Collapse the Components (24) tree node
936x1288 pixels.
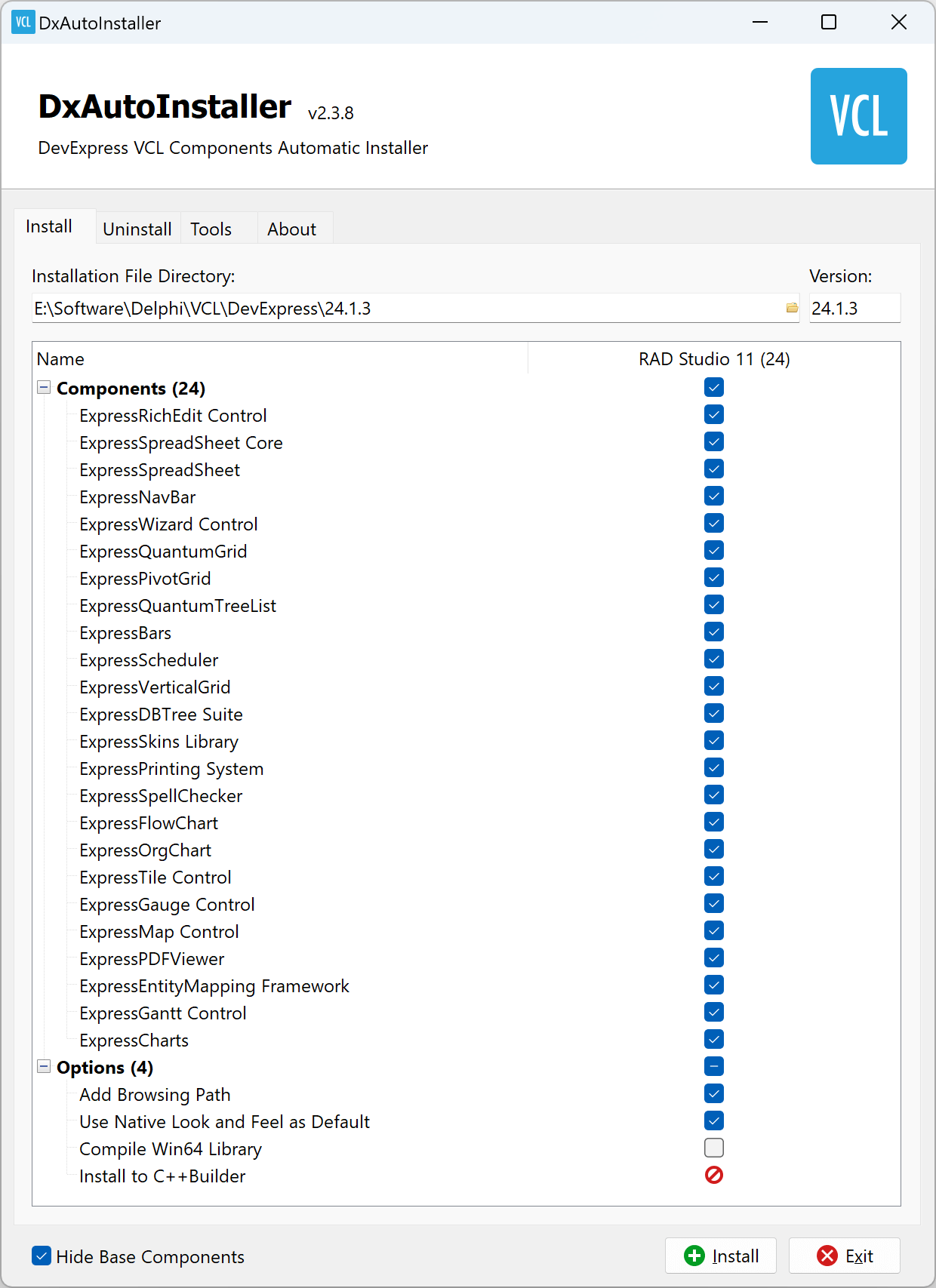pyautogui.click(x=44, y=388)
